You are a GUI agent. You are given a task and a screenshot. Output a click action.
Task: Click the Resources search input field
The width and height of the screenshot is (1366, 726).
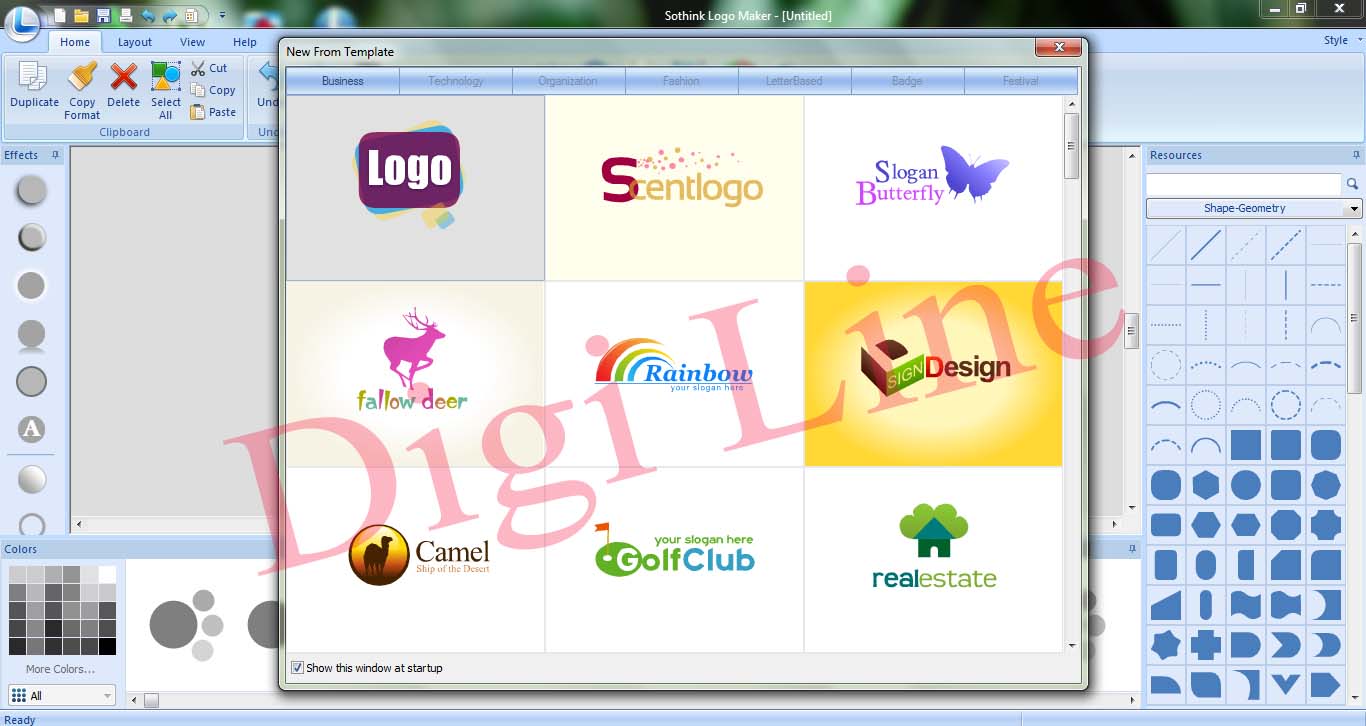pos(1243,184)
